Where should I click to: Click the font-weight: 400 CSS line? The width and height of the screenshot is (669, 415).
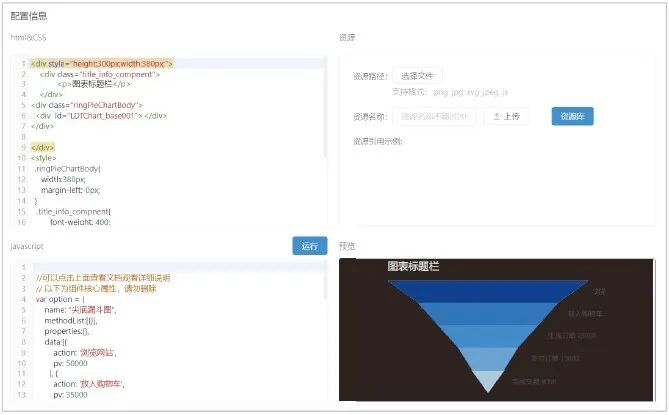pyautogui.click(x=80, y=222)
